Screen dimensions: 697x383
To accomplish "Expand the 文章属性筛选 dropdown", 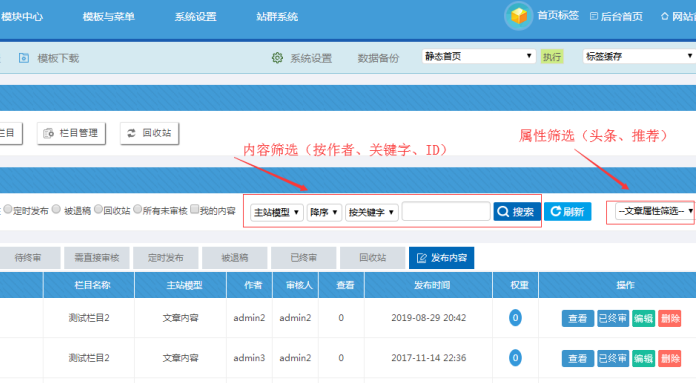I will 655,211.
